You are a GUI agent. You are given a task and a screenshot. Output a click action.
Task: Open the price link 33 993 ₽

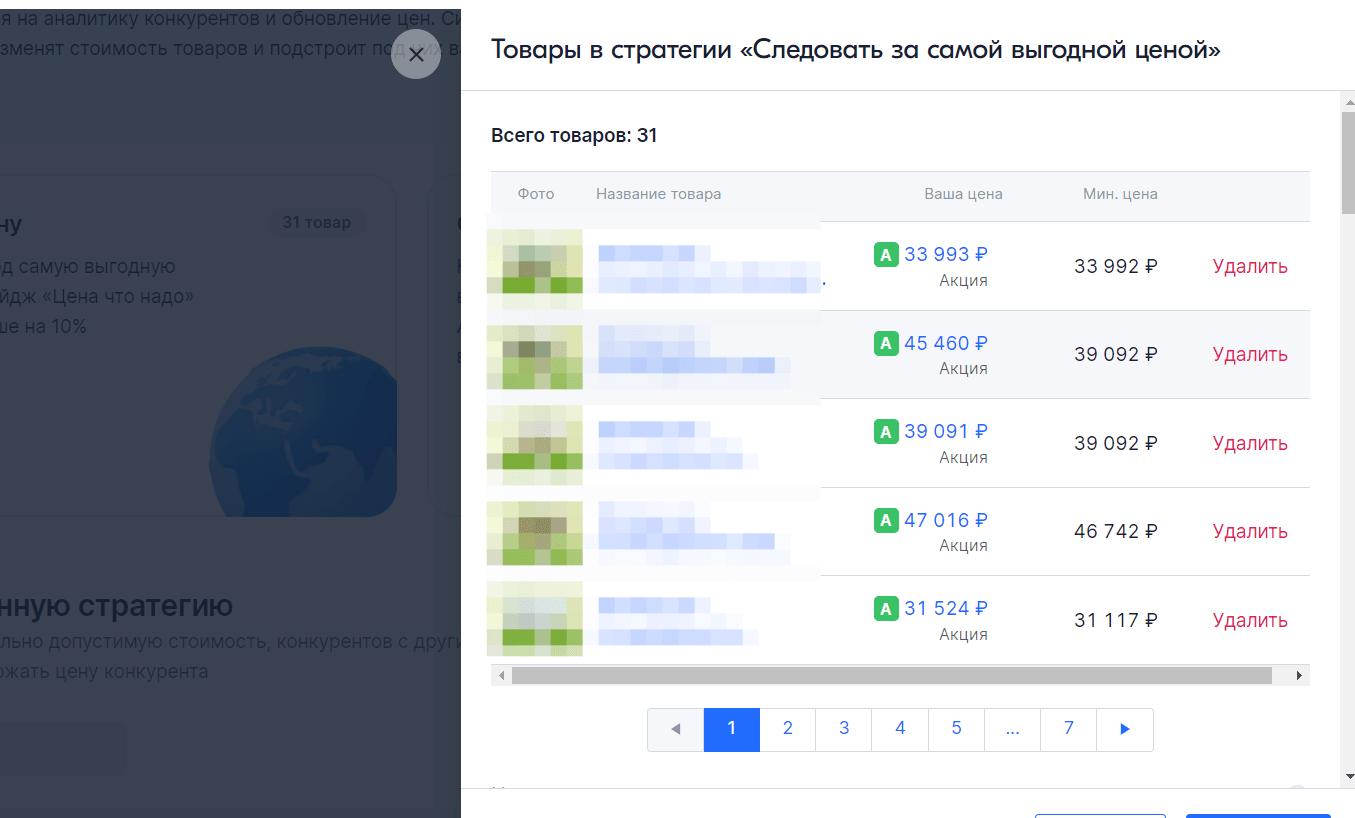[x=946, y=254]
